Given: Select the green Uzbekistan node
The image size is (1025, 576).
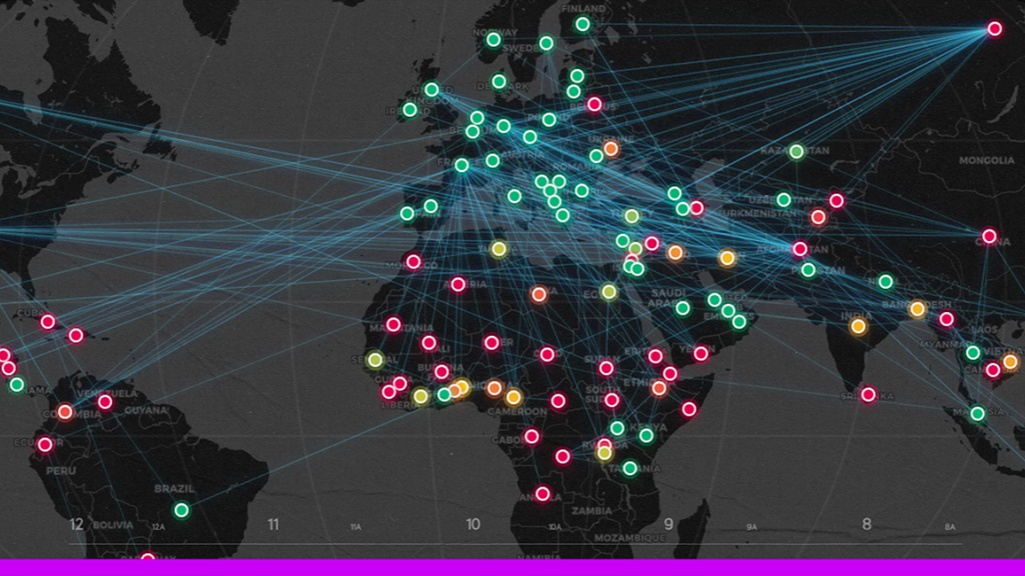Looking at the screenshot, I should [784, 199].
